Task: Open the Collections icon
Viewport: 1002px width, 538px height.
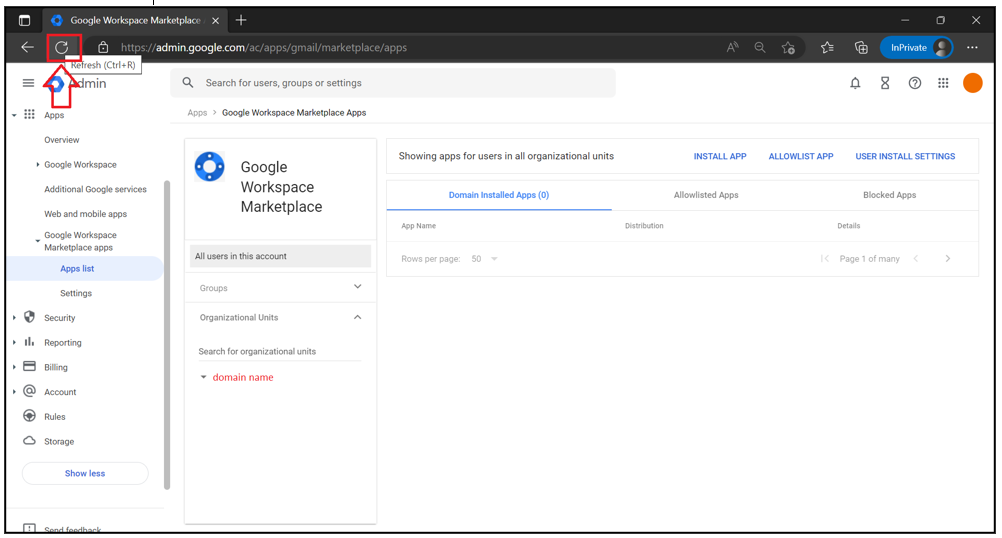Action: [861, 47]
